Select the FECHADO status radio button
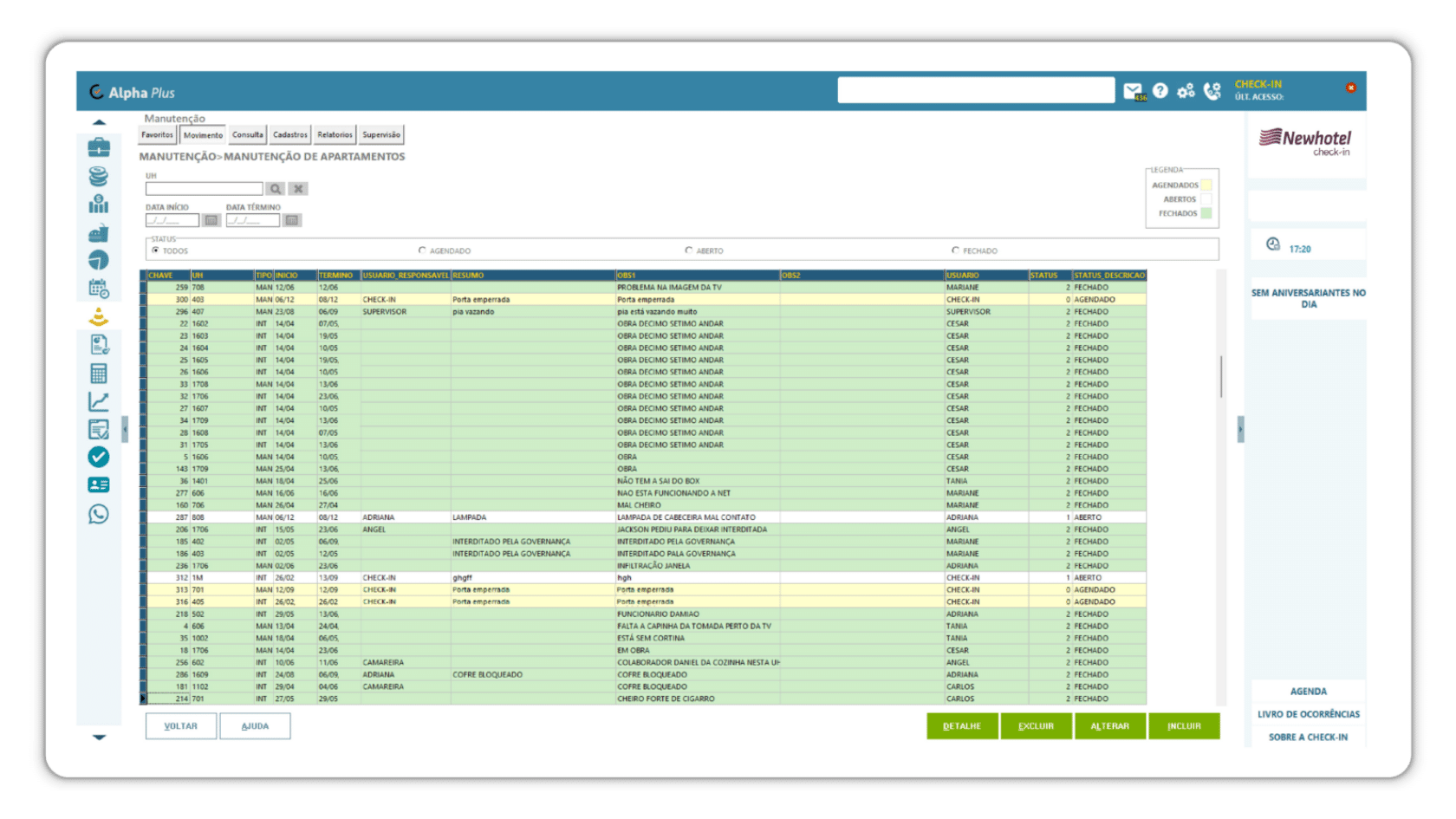1456x819 pixels. pyautogui.click(x=956, y=250)
